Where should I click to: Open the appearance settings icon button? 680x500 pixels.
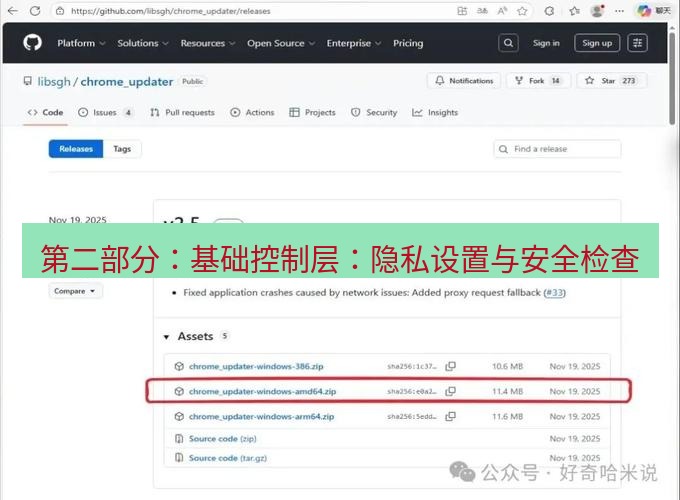pos(638,43)
